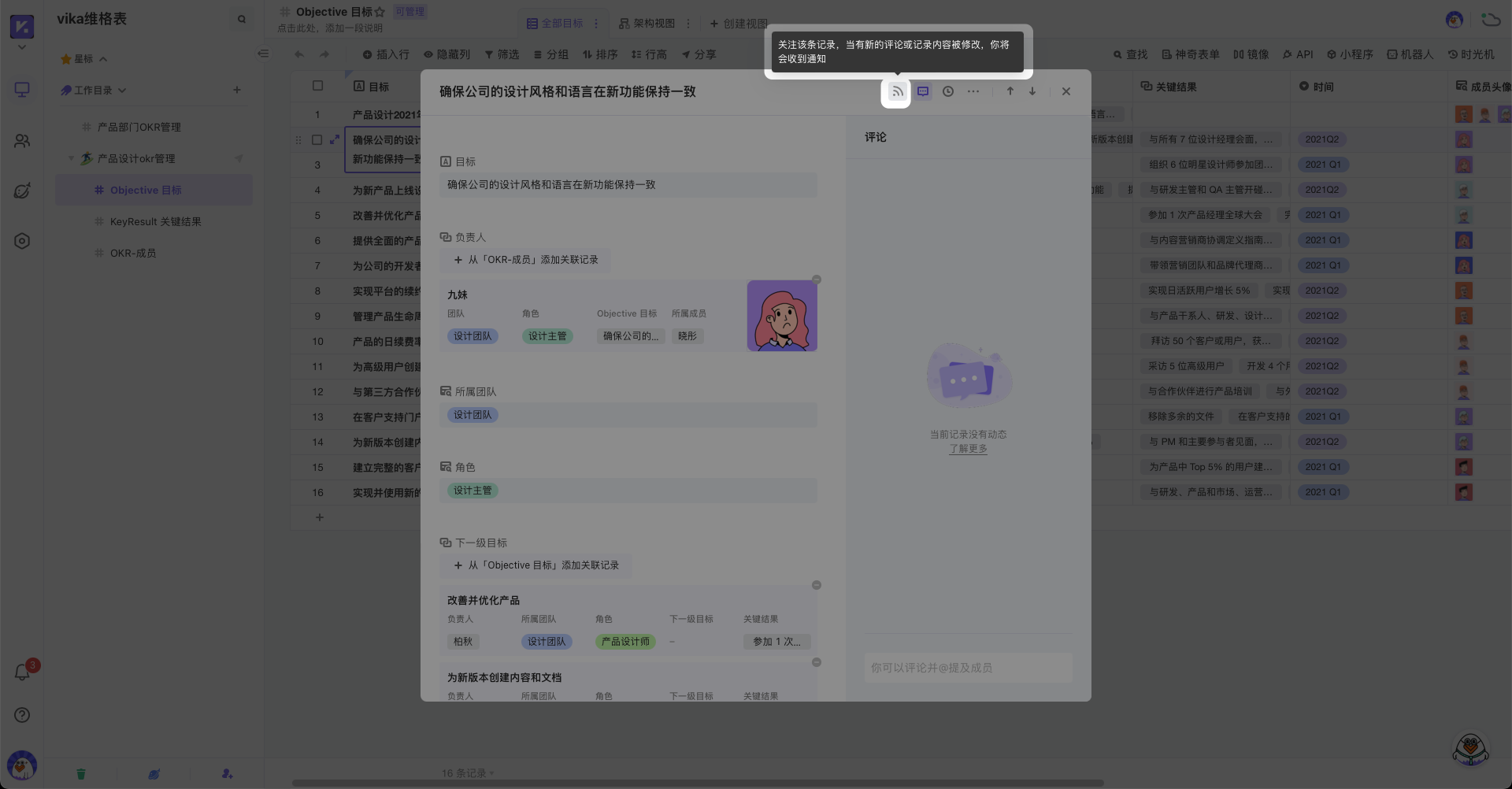Image resolution: width=1512 pixels, height=789 pixels.
Task: Open 全部目标 view options dots
Action: click(596, 24)
